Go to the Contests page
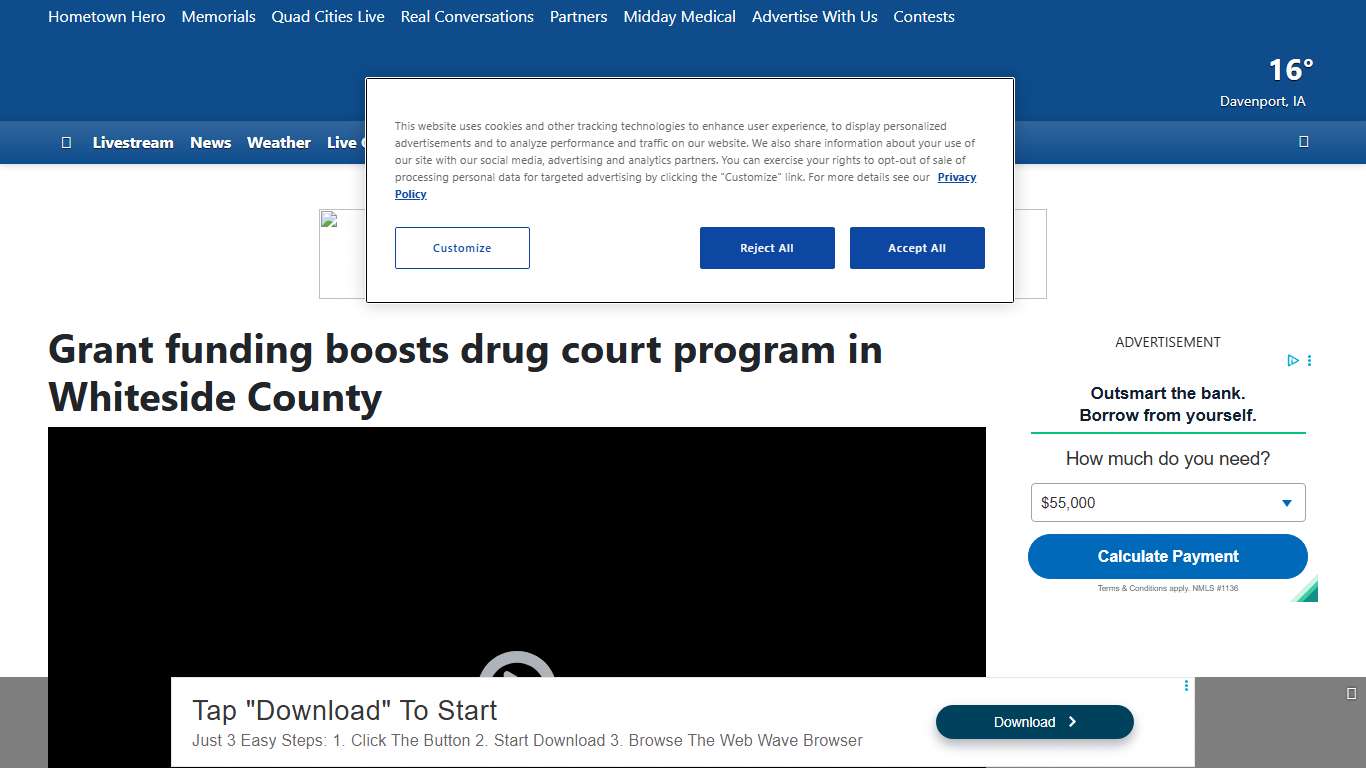Image resolution: width=1366 pixels, height=768 pixels. (x=923, y=16)
